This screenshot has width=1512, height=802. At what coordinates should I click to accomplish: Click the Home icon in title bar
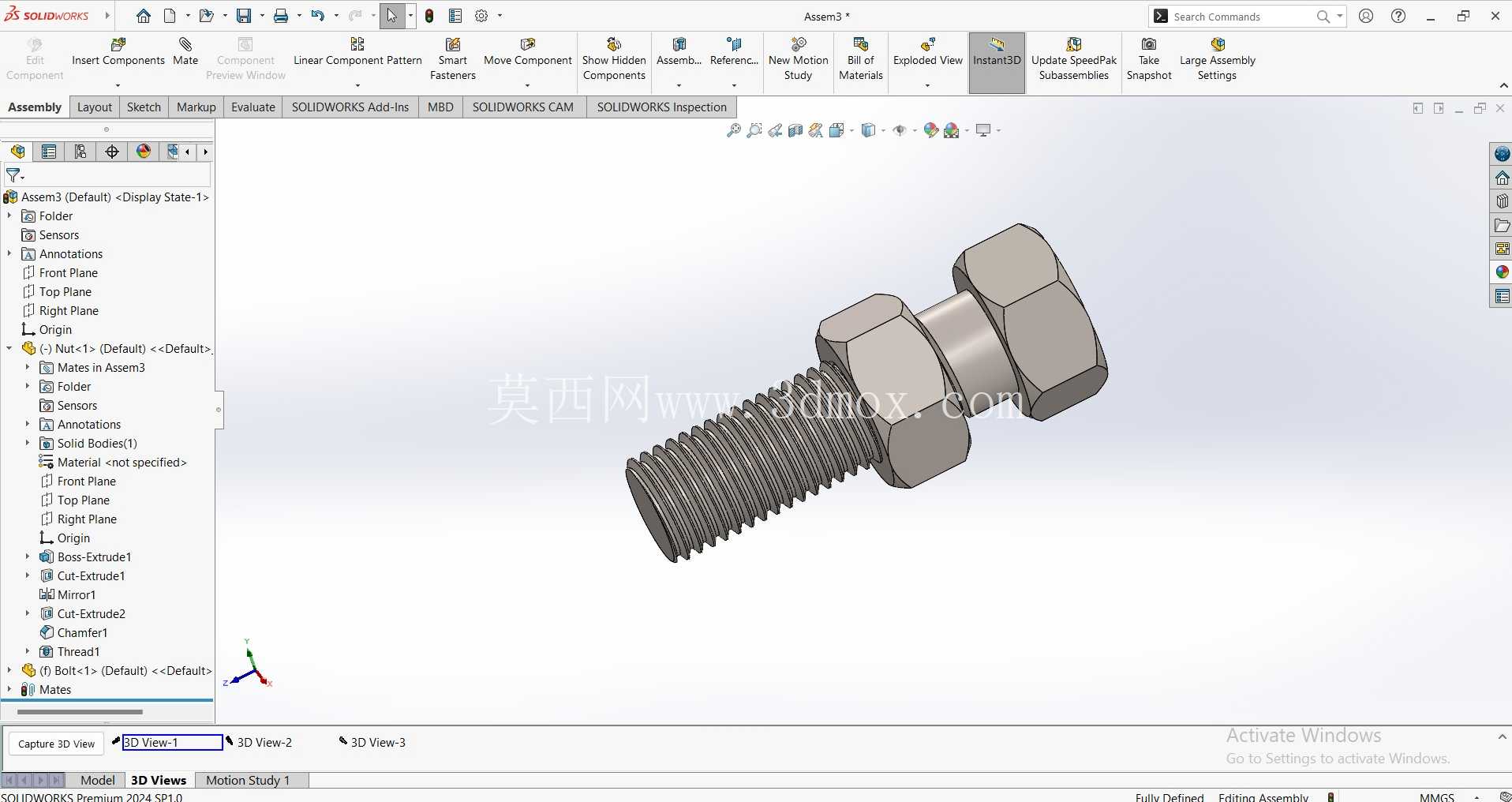pyautogui.click(x=143, y=16)
